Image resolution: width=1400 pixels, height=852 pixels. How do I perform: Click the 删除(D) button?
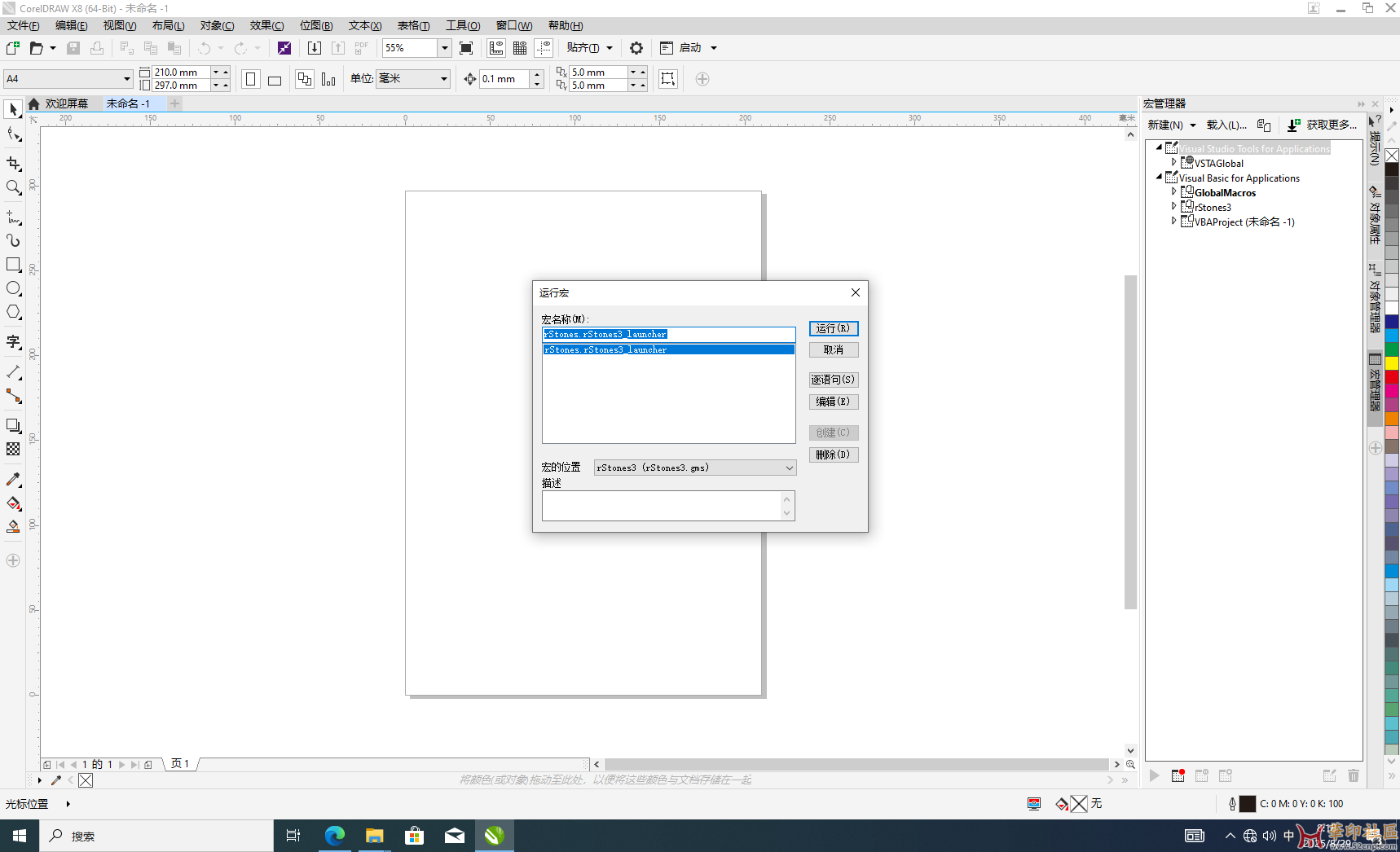point(834,455)
